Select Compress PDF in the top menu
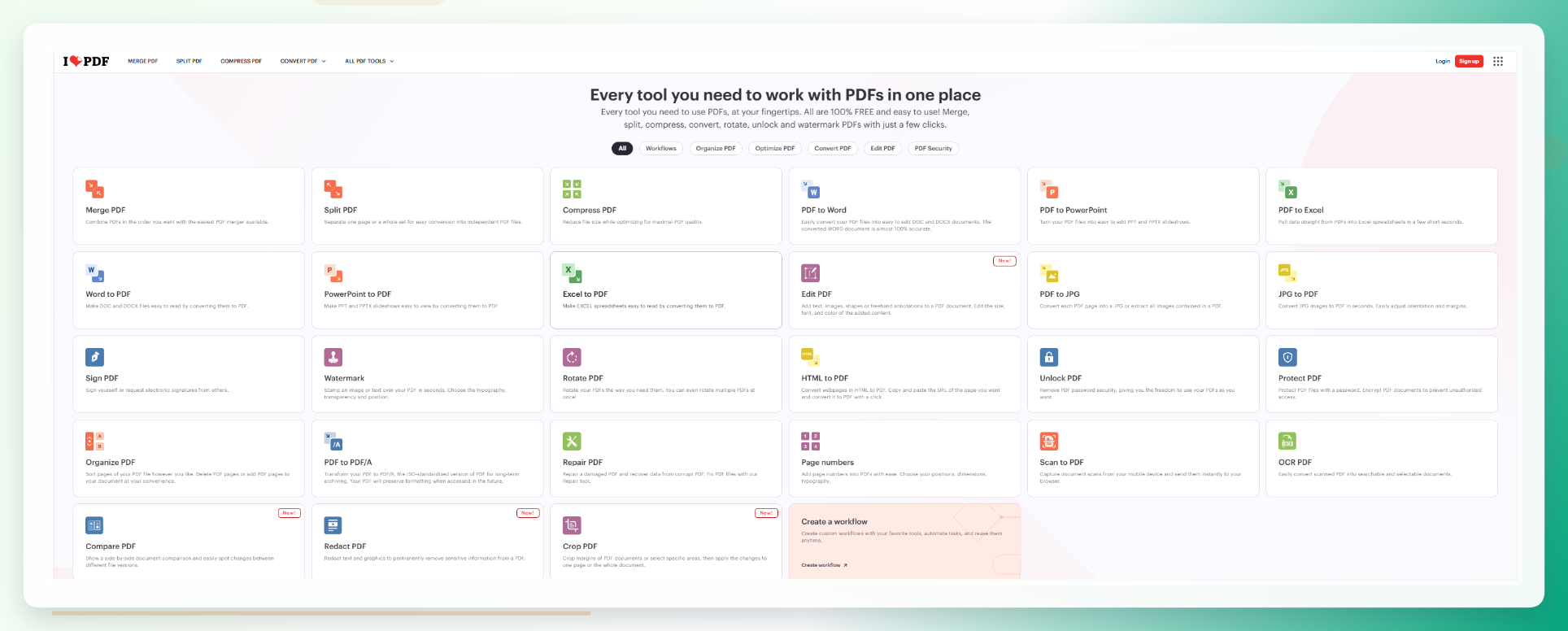The height and width of the screenshot is (631, 1568). click(x=241, y=61)
